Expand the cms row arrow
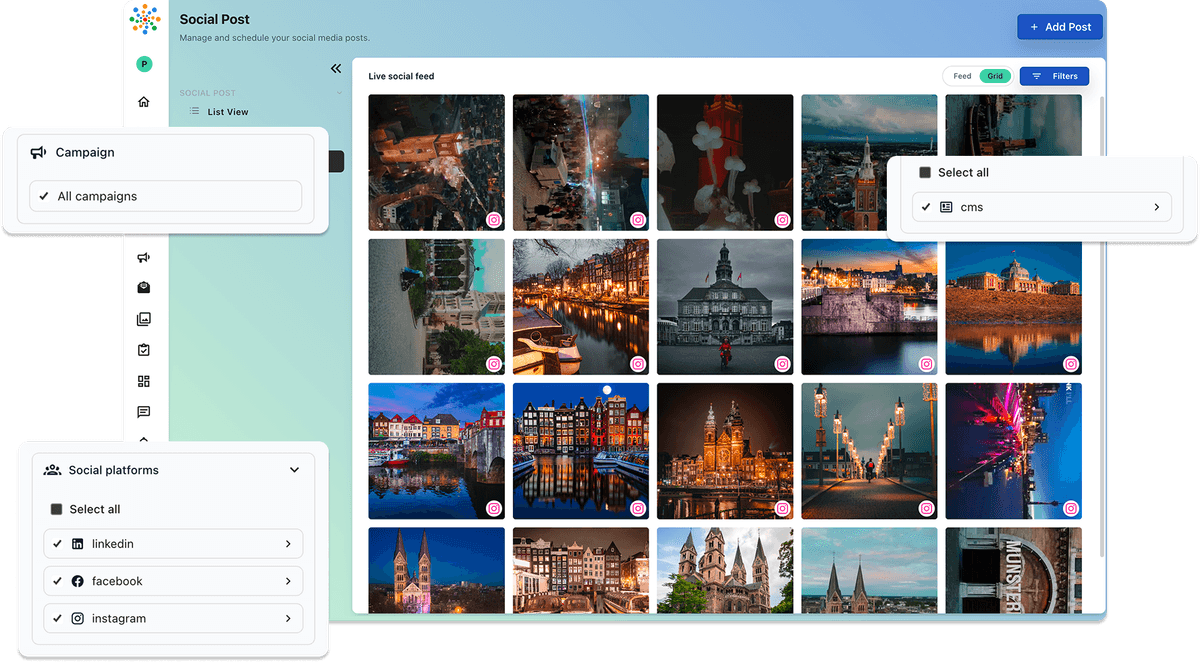Viewport: 1200px width, 662px height. 1156,207
